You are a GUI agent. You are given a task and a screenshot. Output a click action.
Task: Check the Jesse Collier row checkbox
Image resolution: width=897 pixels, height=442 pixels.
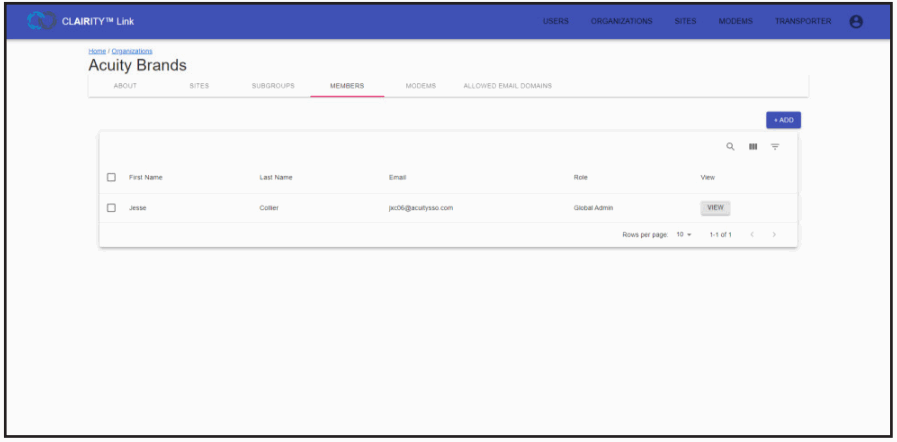point(112,208)
